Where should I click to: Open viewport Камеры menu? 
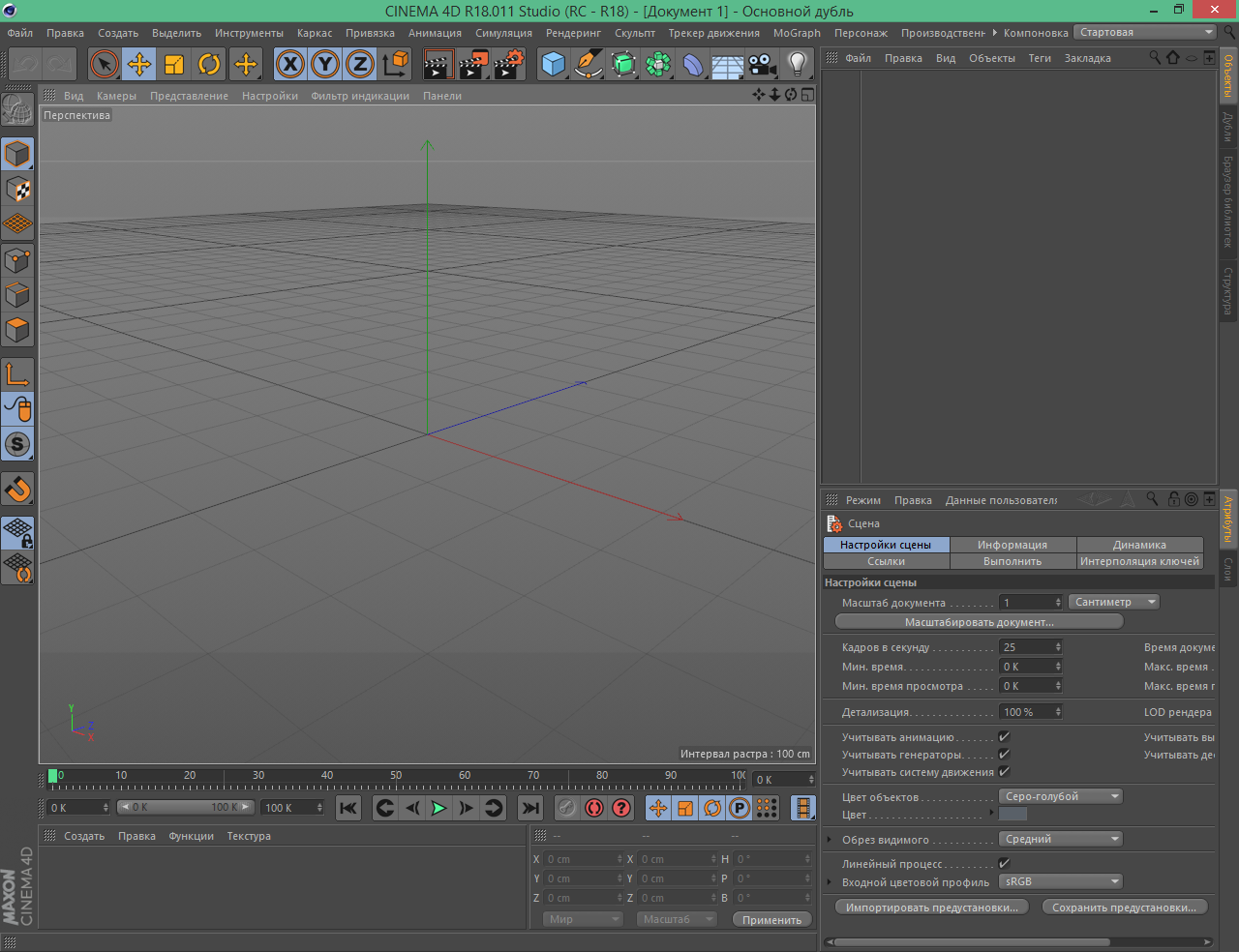click(116, 96)
